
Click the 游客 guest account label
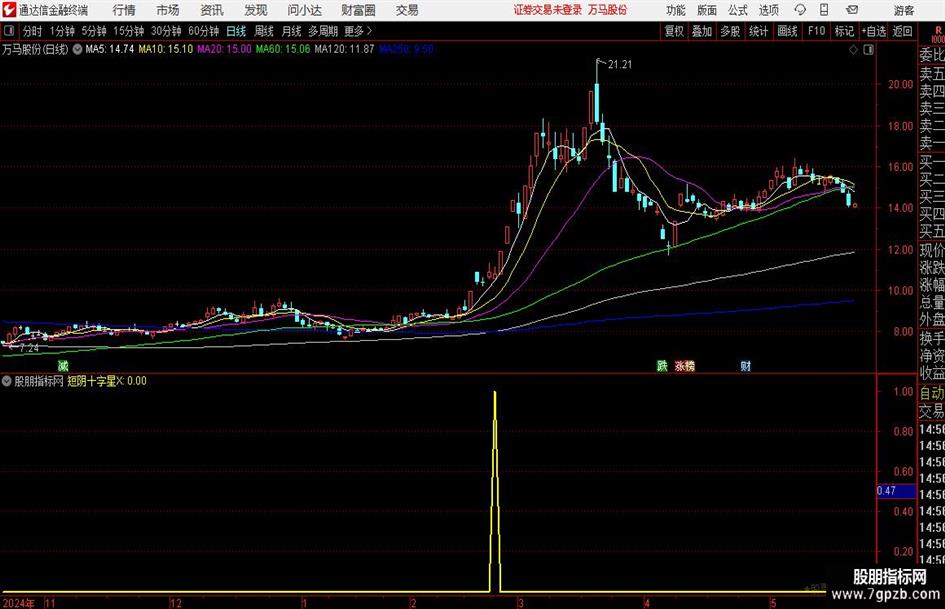pyautogui.click(x=903, y=10)
